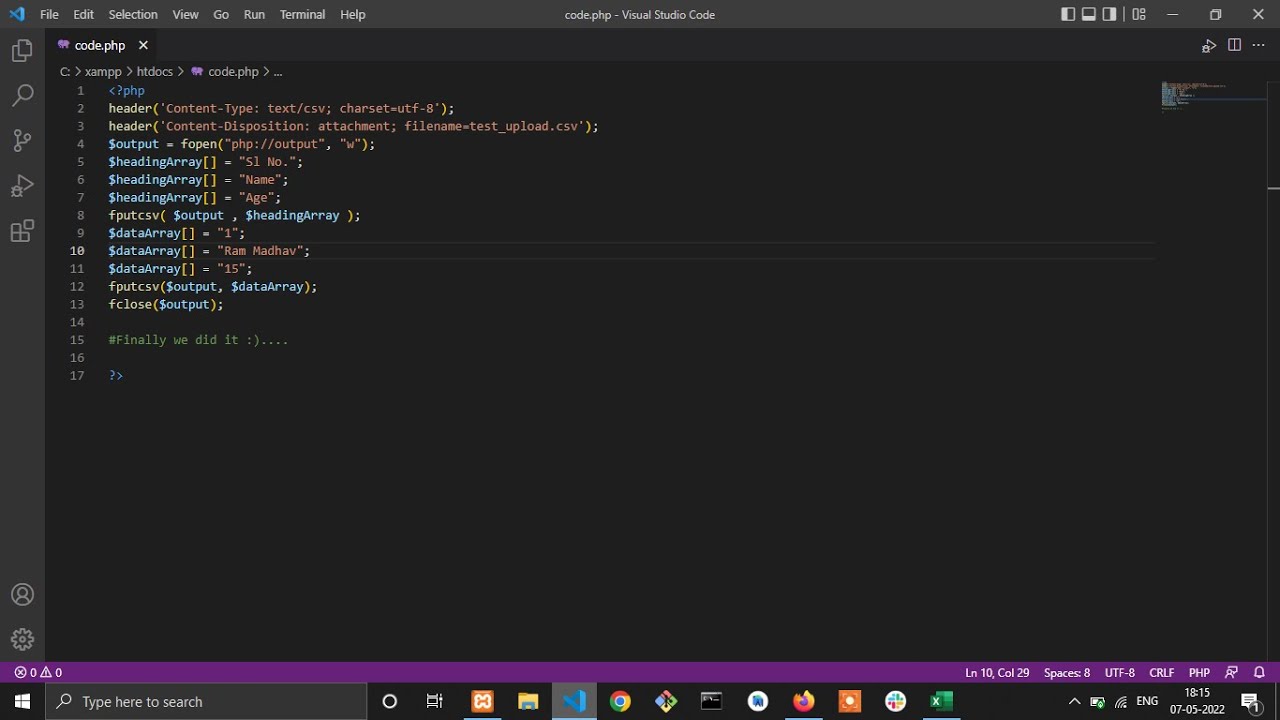Image resolution: width=1280 pixels, height=720 pixels.
Task: Open the Go menu
Action: 221,14
